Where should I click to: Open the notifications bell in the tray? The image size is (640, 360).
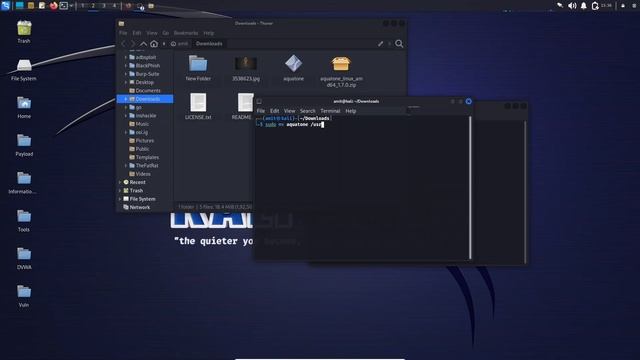(584, 6)
